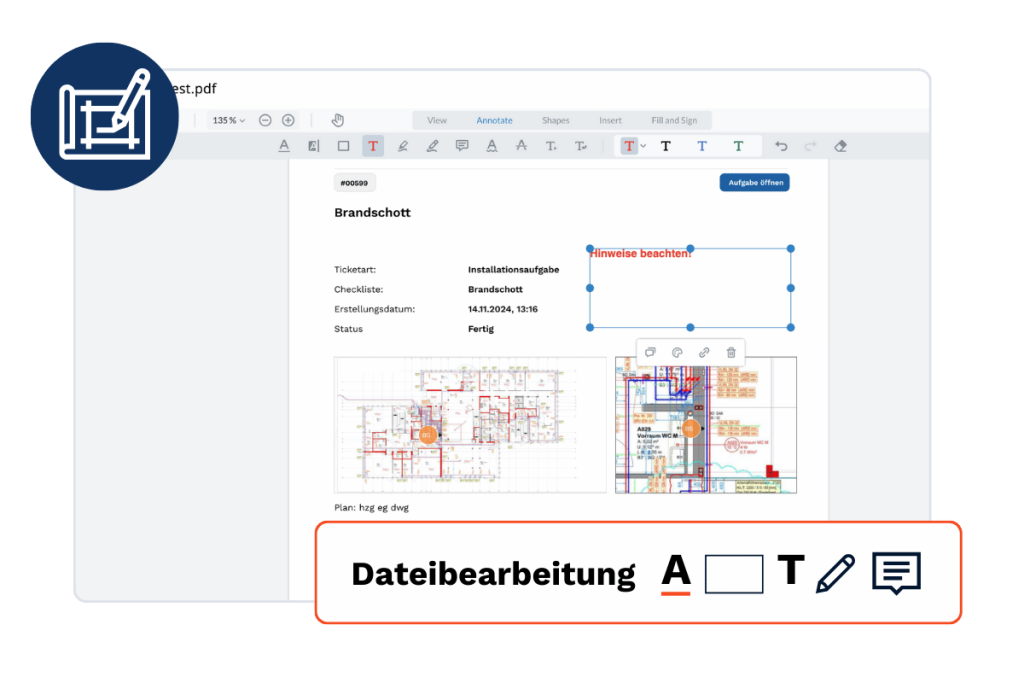The height and width of the screenshot is (683, 1024).
Task: Click the floor plan thumbnail on left
Action: [x=470, y=425]
